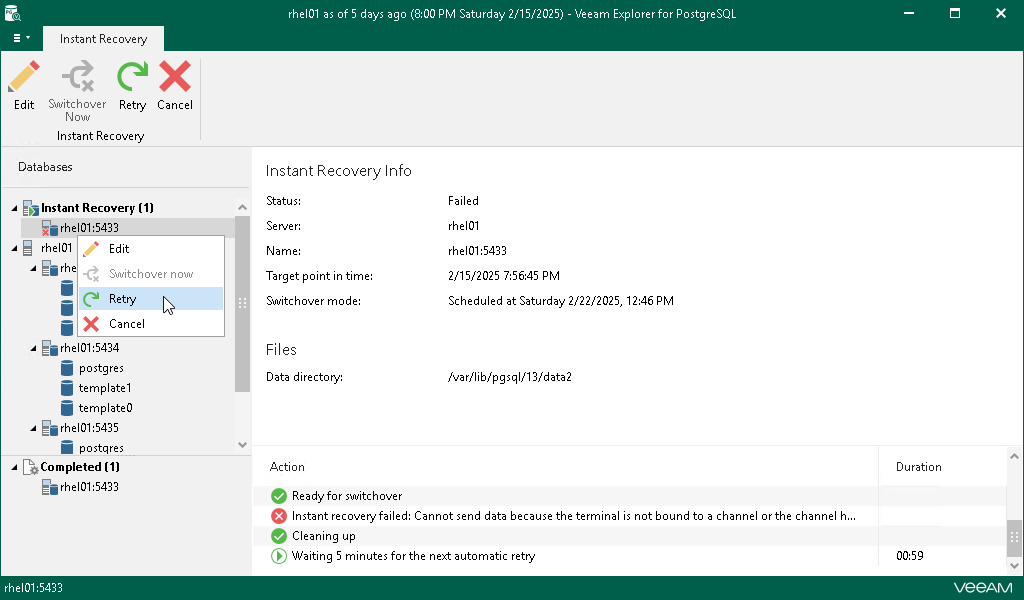Choose Retry from the context menu
This screenshot has height=600, width=1024.
(x=151, y=298)
